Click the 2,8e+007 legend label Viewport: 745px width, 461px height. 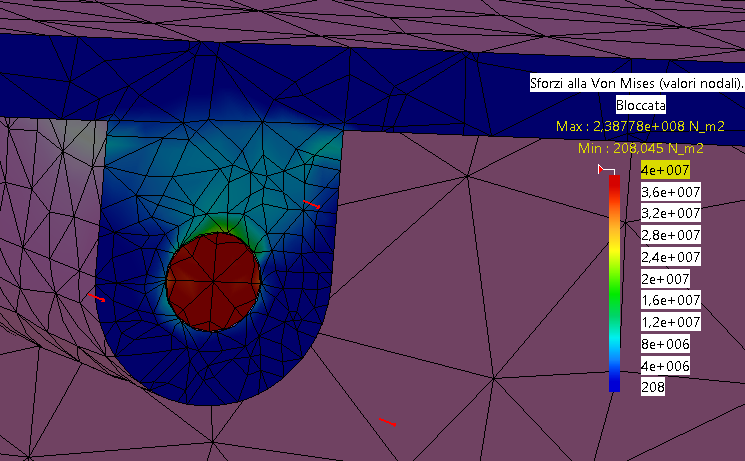coord(670,235)
